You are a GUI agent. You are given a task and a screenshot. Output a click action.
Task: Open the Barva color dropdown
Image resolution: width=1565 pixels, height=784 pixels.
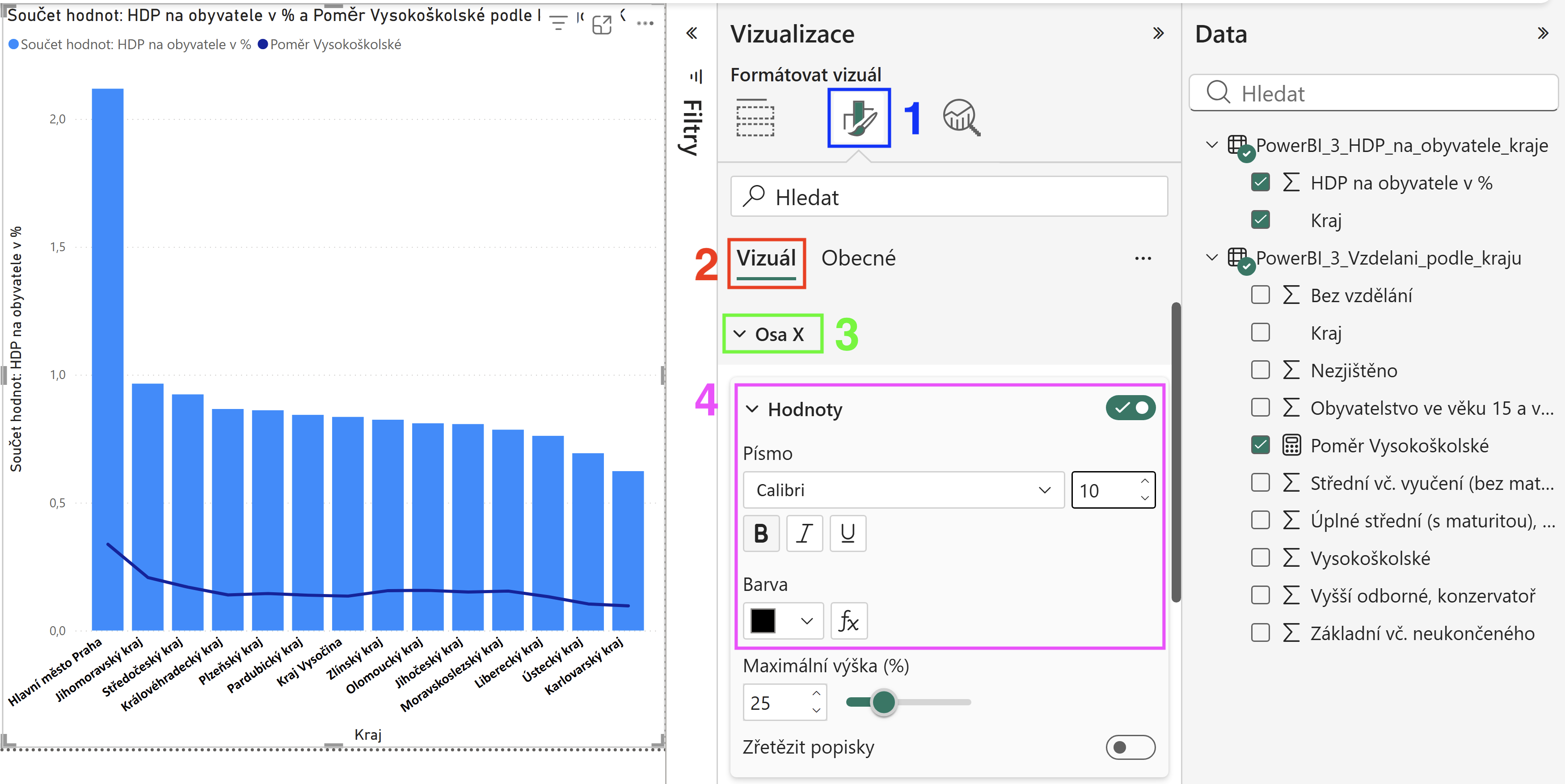(x=807, y=621)
